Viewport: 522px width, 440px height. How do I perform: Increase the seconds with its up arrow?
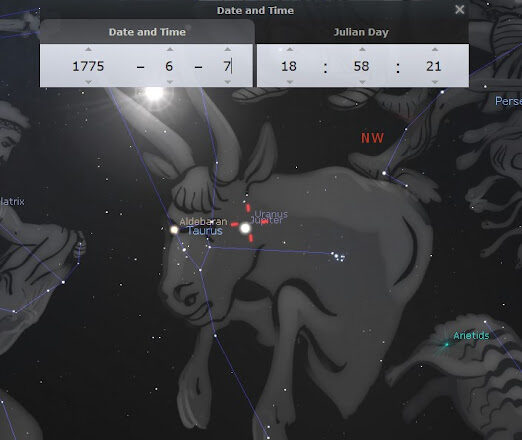point(435,49)
